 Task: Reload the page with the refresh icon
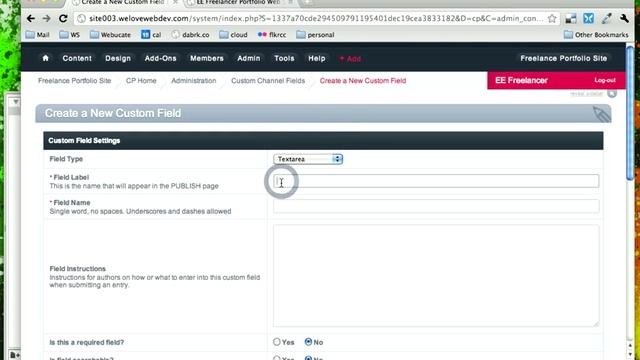click(63, 18)
